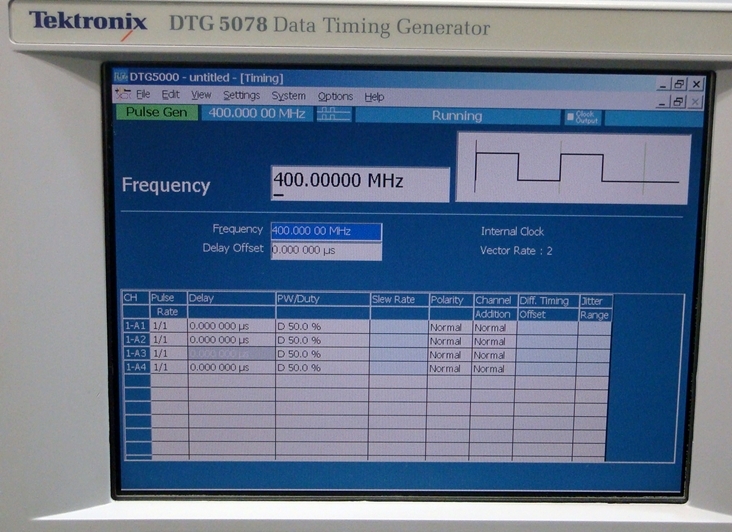Viewport: 732px width, 532px height.
Task: Restore down the DTG5000 main window
Action: click(679, 84)
